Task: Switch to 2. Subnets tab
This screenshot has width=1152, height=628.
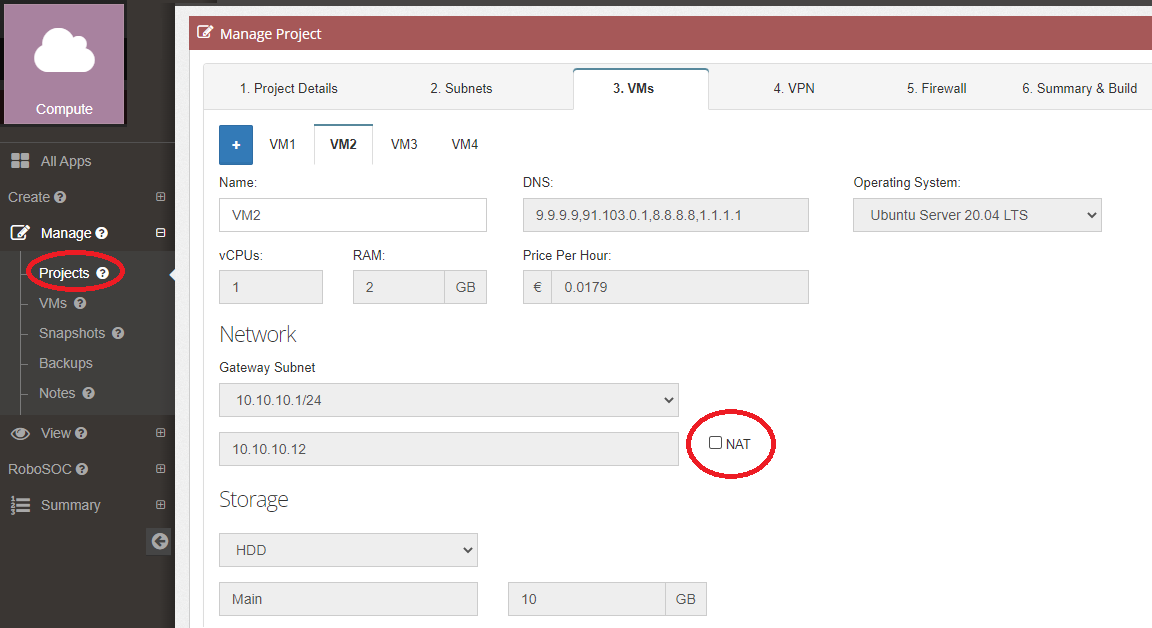Action: 461,88
